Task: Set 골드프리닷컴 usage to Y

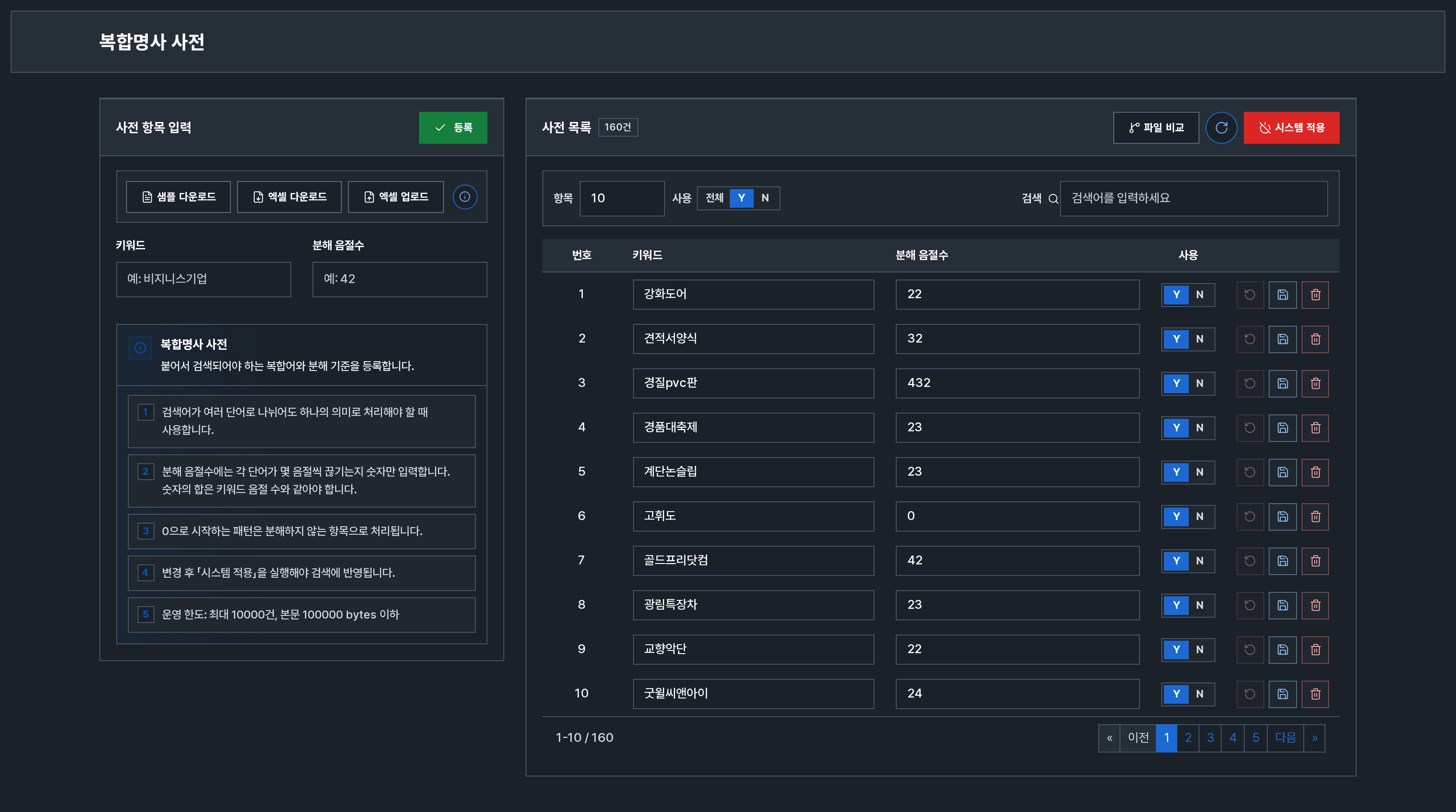Action: (x=1176, y=561)
